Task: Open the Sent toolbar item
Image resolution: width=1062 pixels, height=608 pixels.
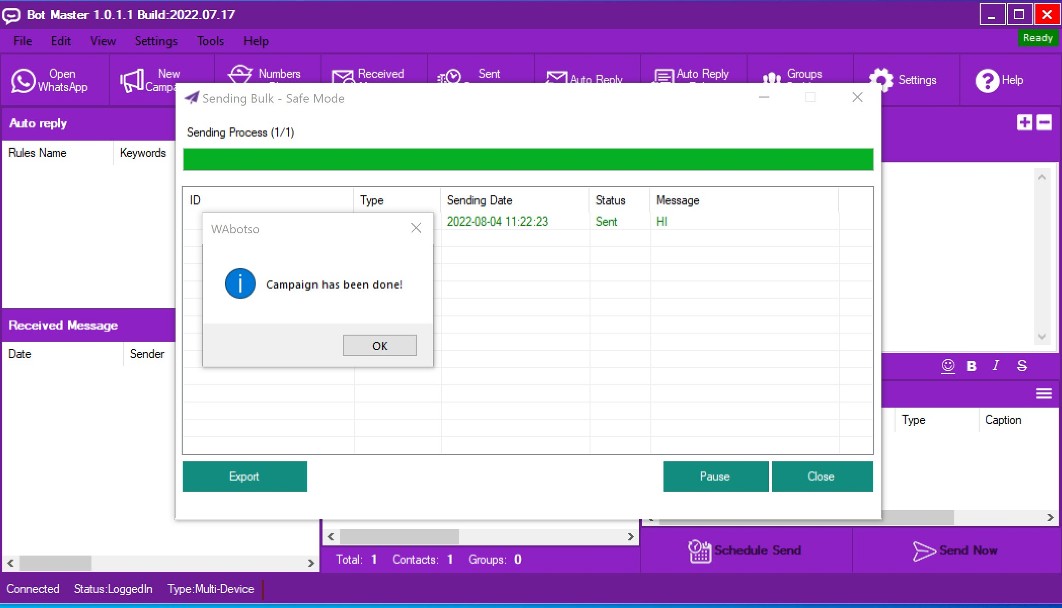Action: coord(469,74)
